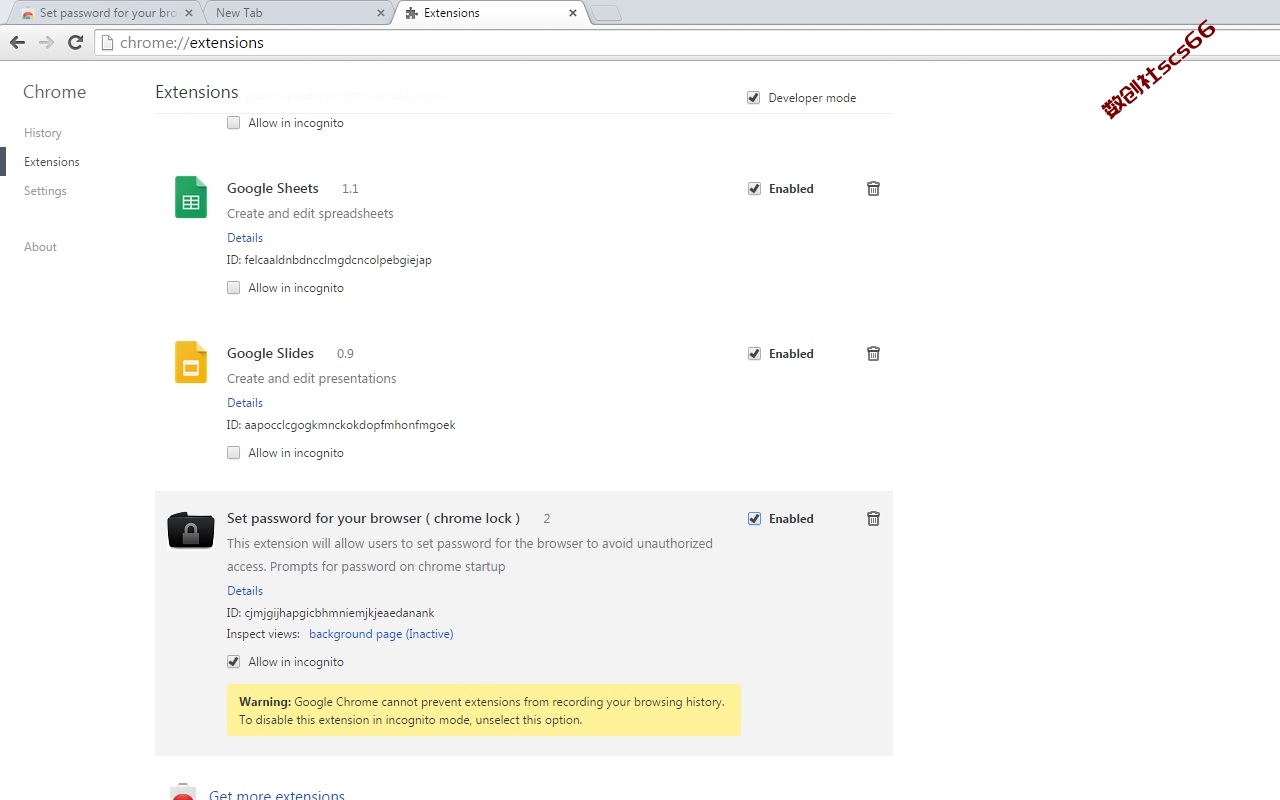Close the 'Set password for your browser' tab
This screenshot has width=1280, height=800.
click(x=188, y=13)
